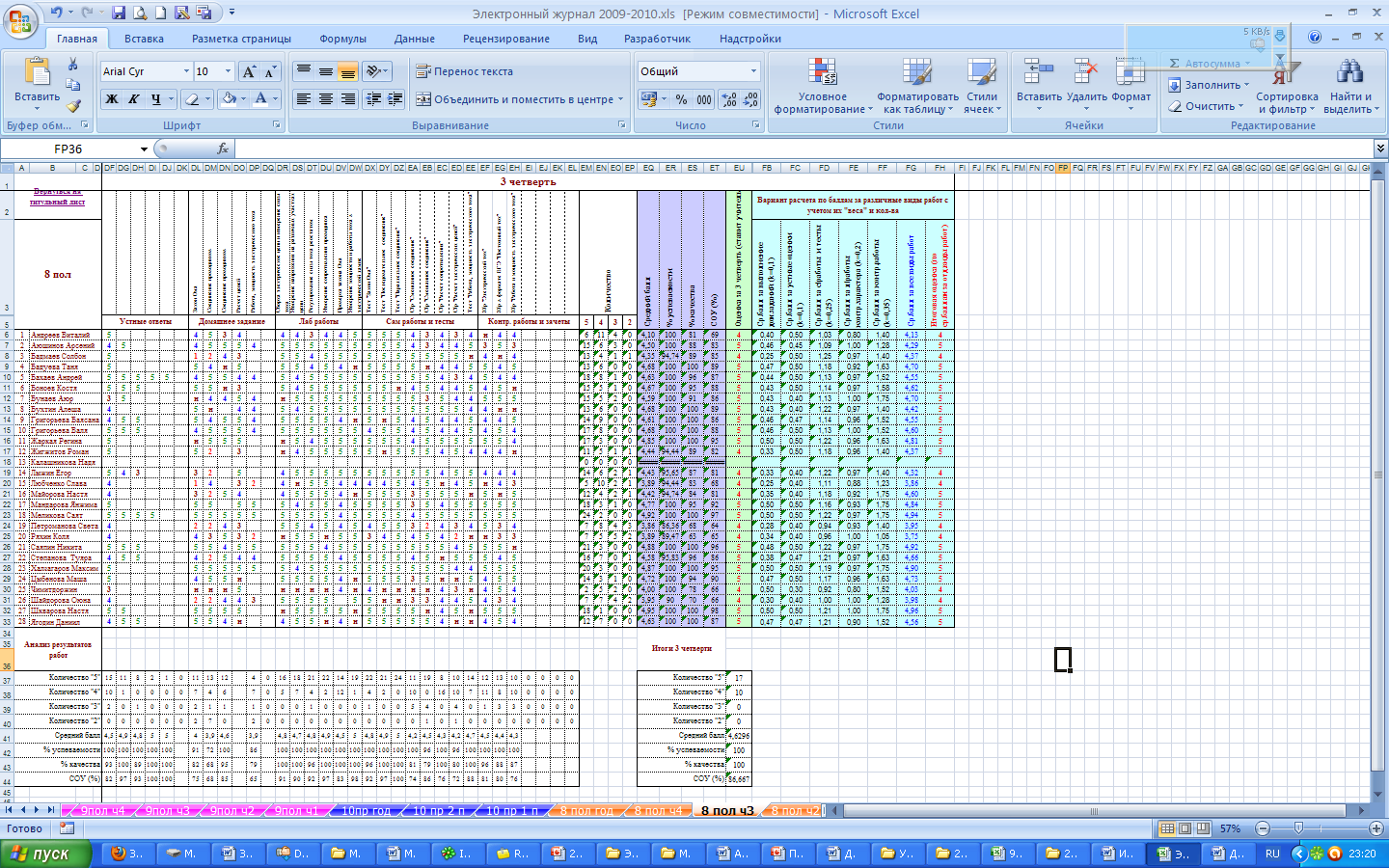Increase the cell indent
The height and width of the screenshot is (868, 1389).
point(395,99)
